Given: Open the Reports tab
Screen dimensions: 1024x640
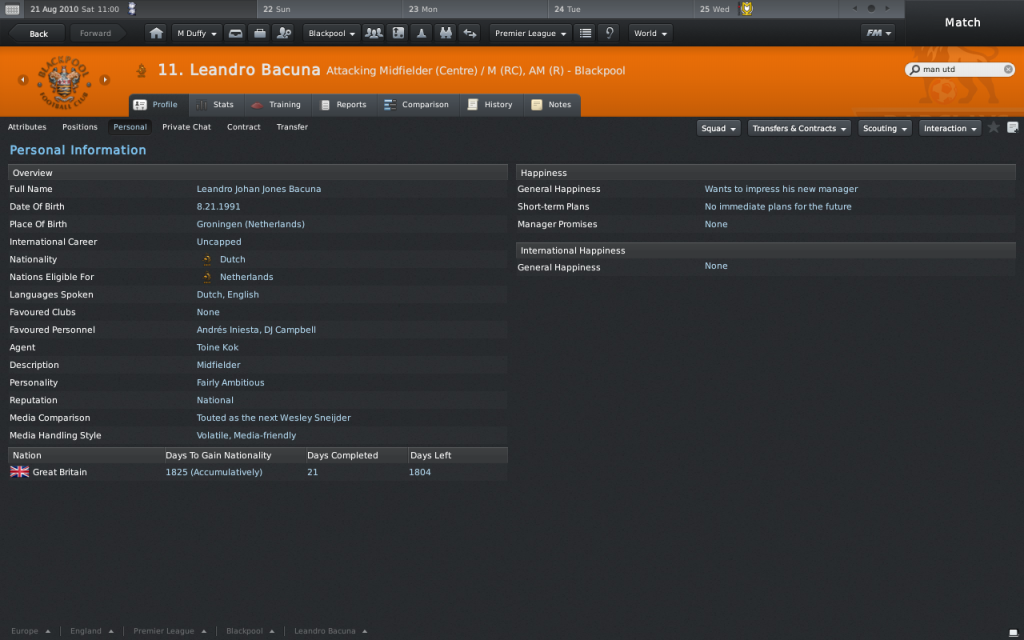Looking at the screenshot, I should point(343,104).
